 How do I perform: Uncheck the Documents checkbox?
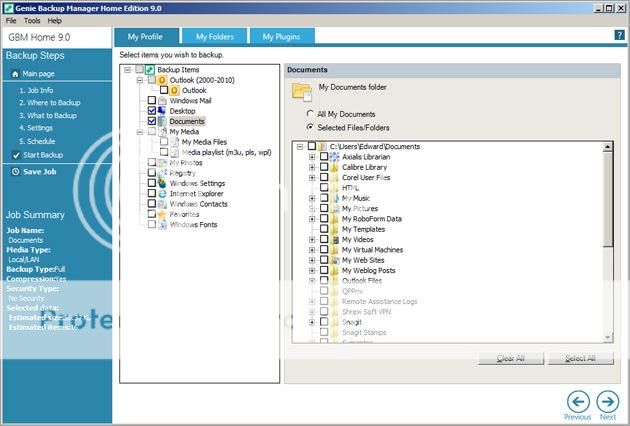(151, 121)
